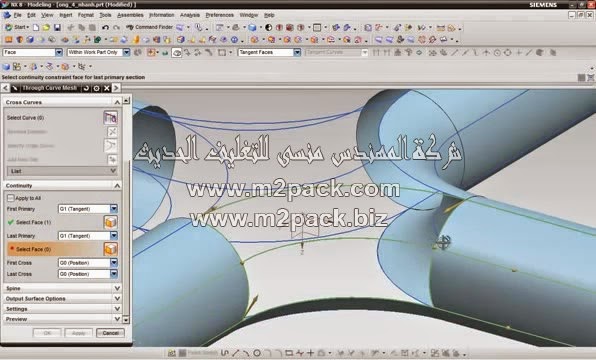Click the arc center snap point icon
The height and width of the screenshot is (360, 596).
tap(497, 52)
